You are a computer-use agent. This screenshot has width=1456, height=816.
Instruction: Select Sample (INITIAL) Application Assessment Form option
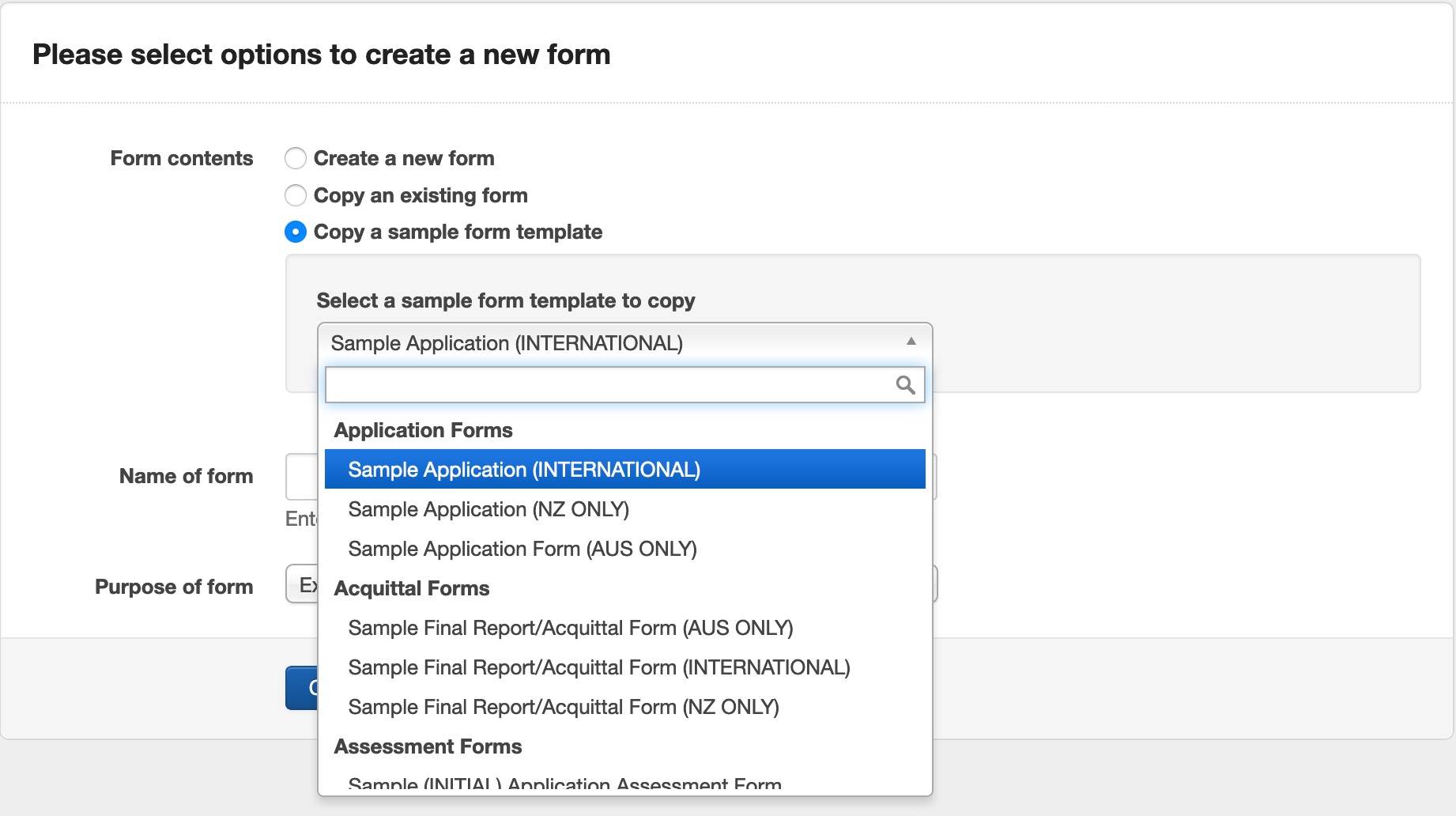point(564,784)
